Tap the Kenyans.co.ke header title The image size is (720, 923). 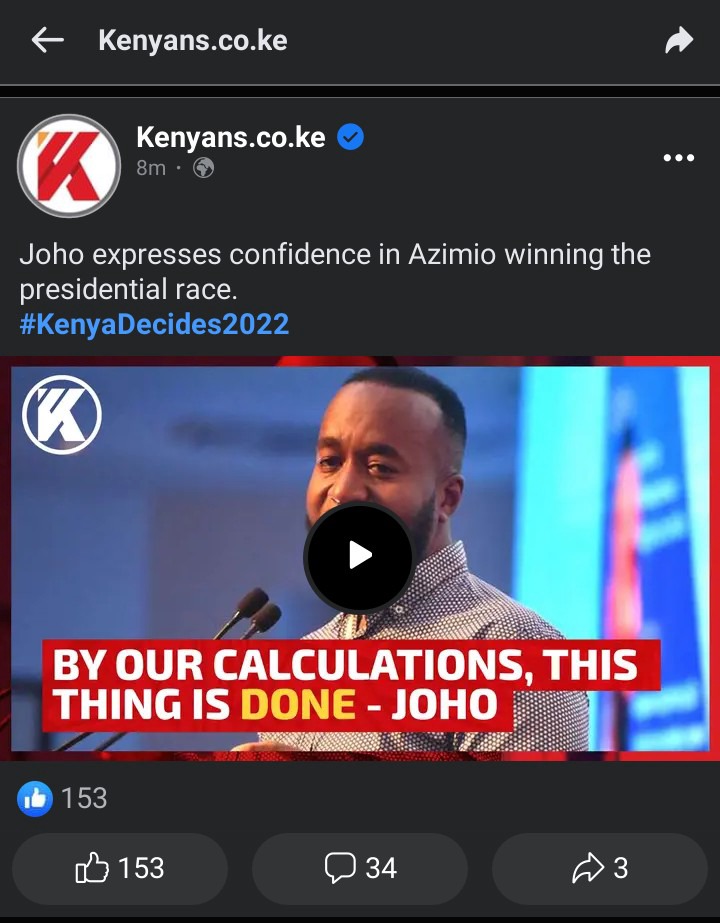[x=193, y=41]
